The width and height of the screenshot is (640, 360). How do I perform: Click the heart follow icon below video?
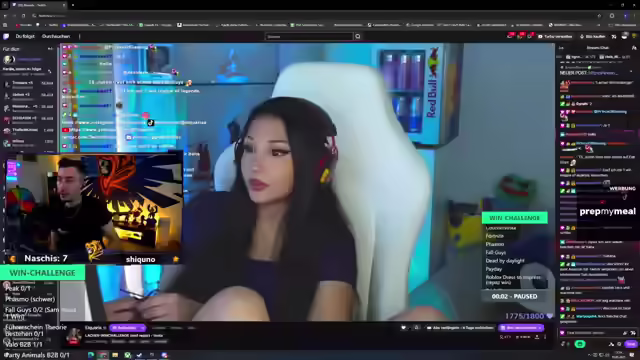(404, 327)
